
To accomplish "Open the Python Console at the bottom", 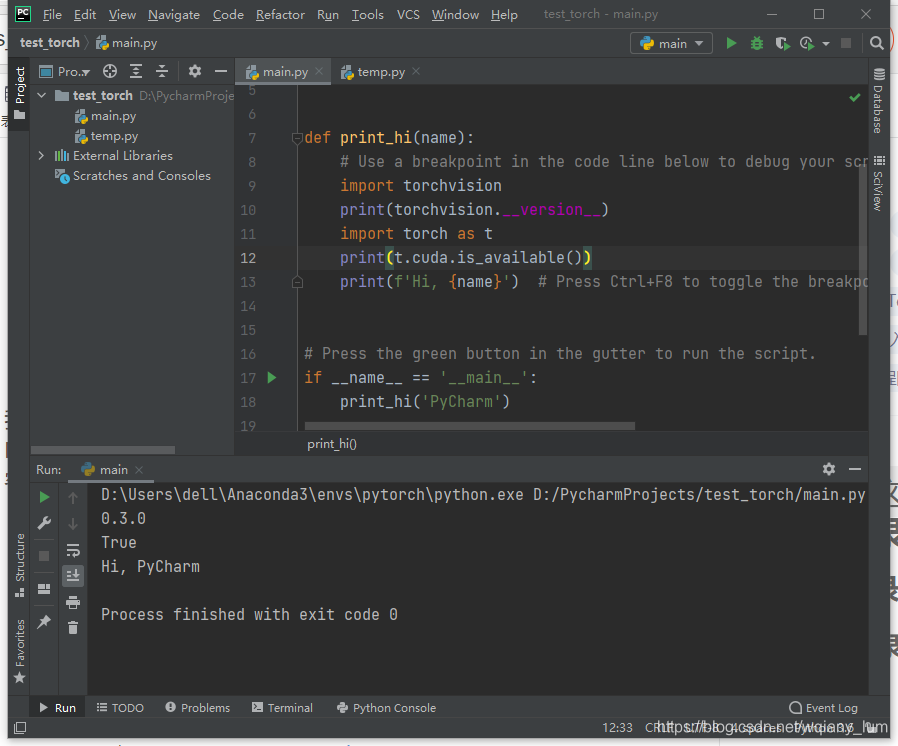I will [386, 707].
